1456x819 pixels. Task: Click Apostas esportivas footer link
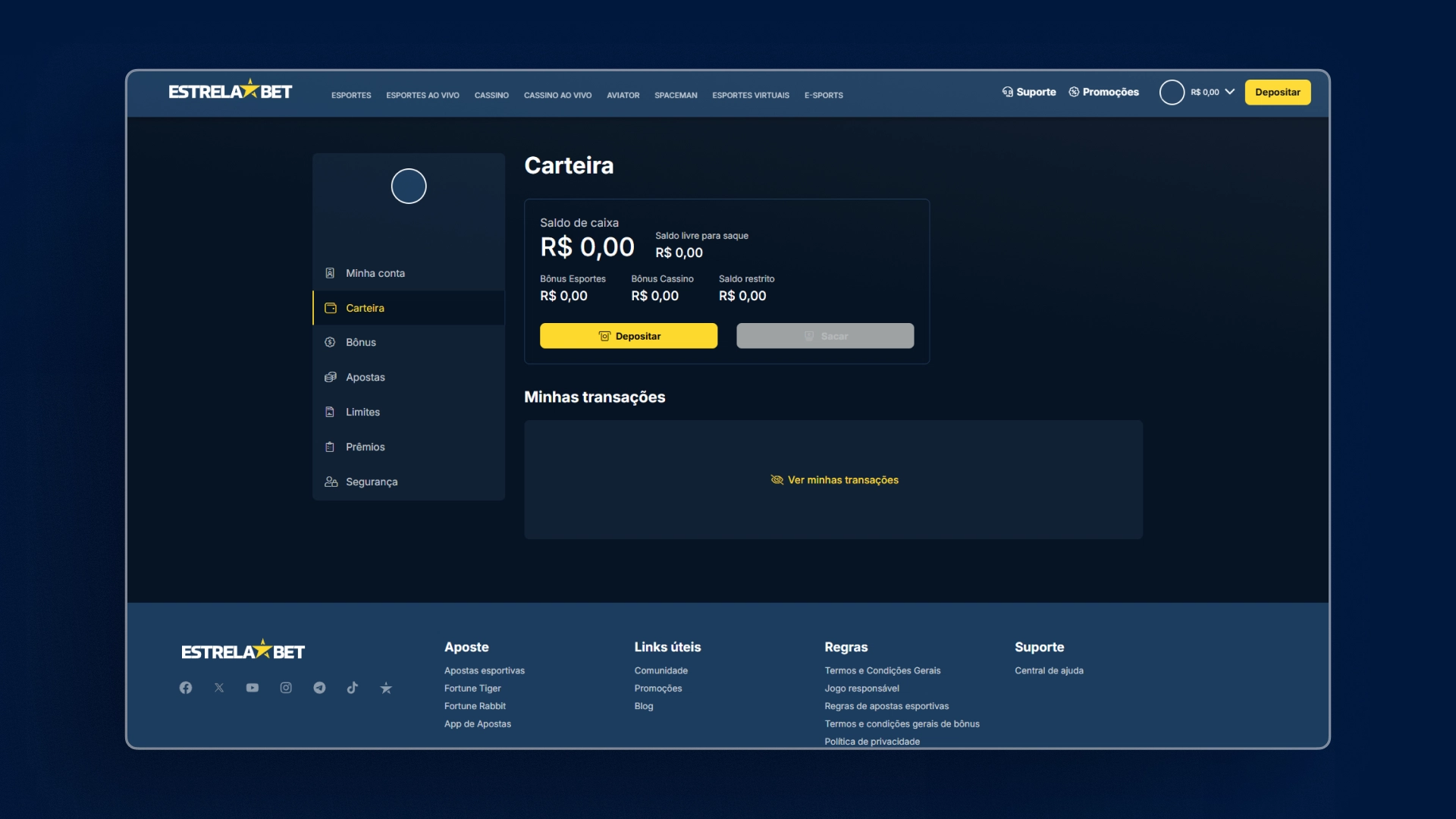click(484, 670)
